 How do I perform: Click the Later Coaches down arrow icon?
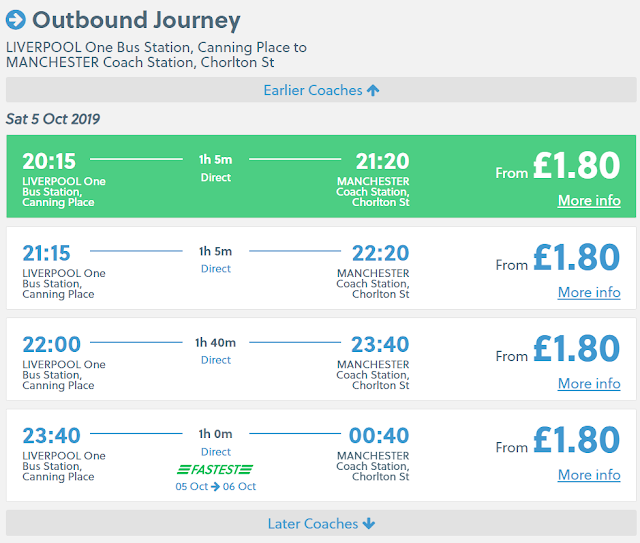click(369, 523)
